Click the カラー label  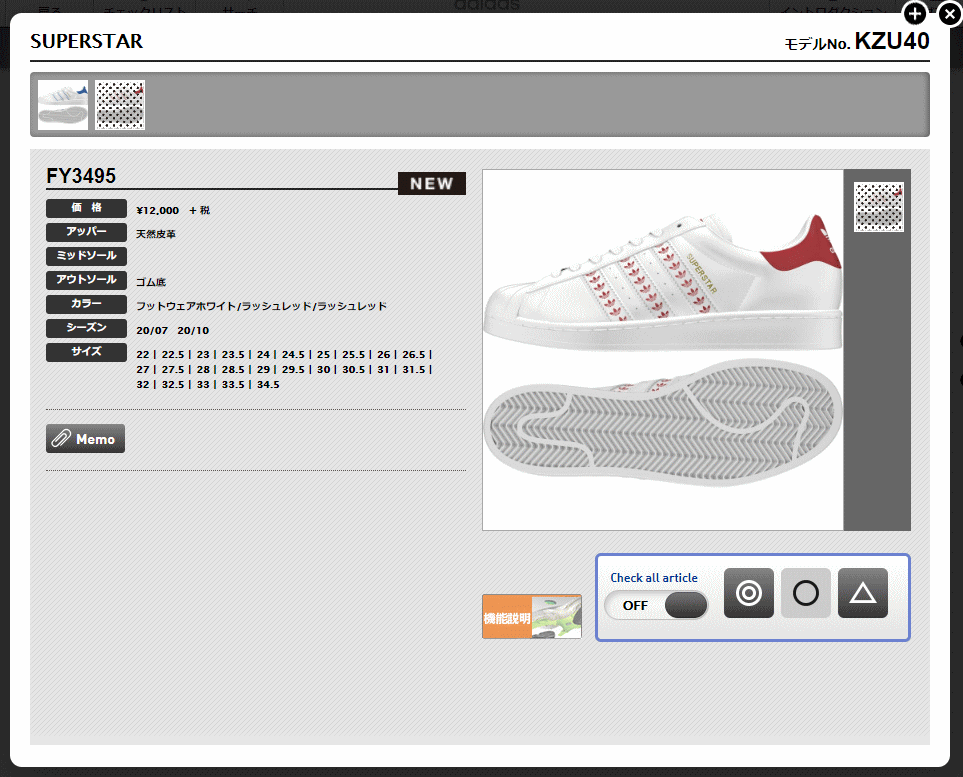pyautogui.click(x=87, y=303)
